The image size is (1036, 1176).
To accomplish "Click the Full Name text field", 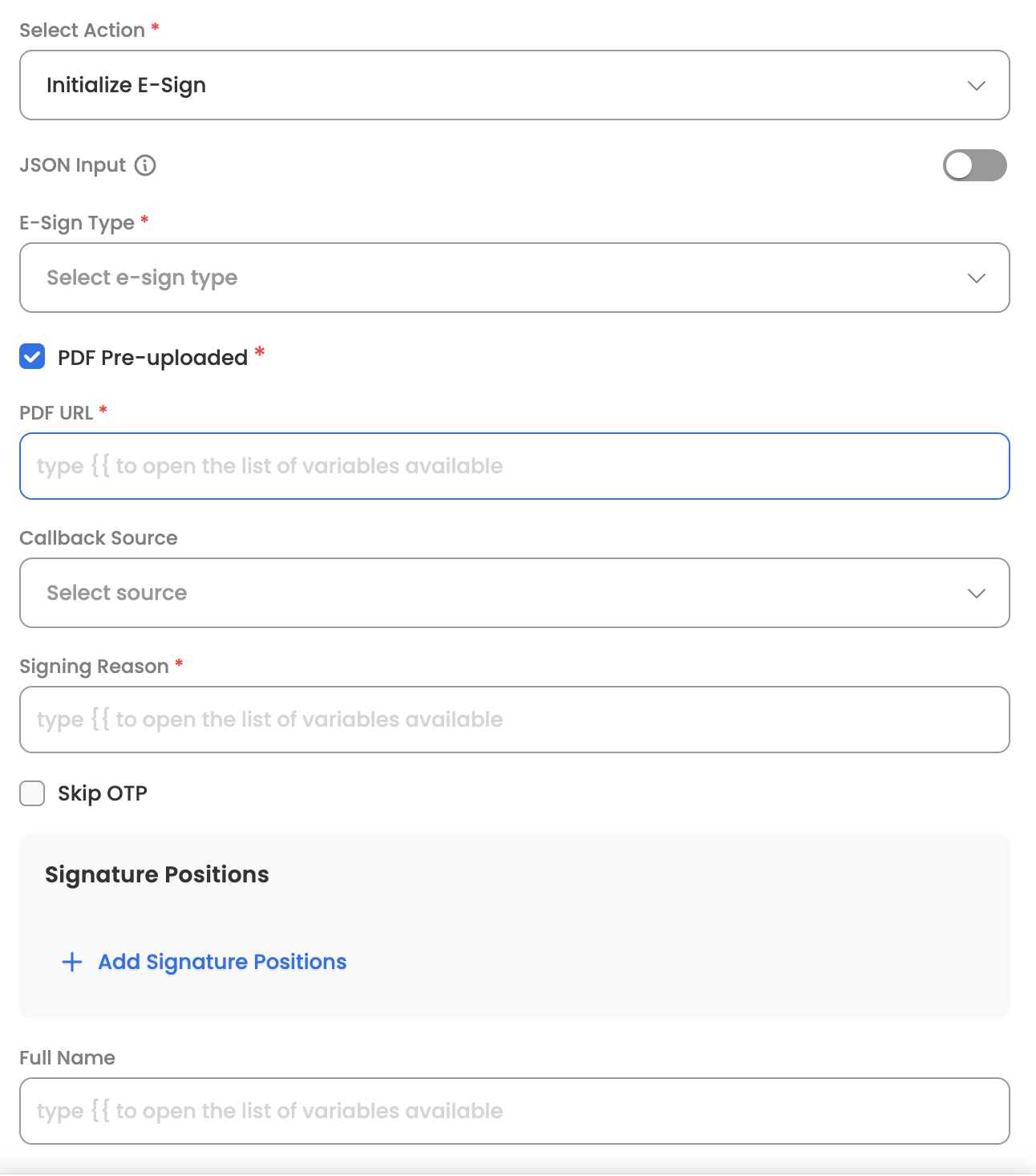I will click(513, 1111).
